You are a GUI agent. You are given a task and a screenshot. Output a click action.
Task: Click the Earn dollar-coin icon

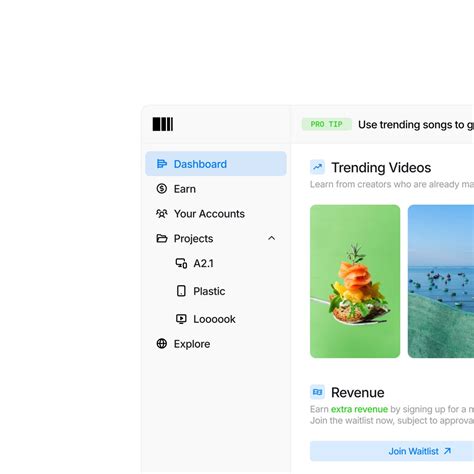[x=162, y=189]
